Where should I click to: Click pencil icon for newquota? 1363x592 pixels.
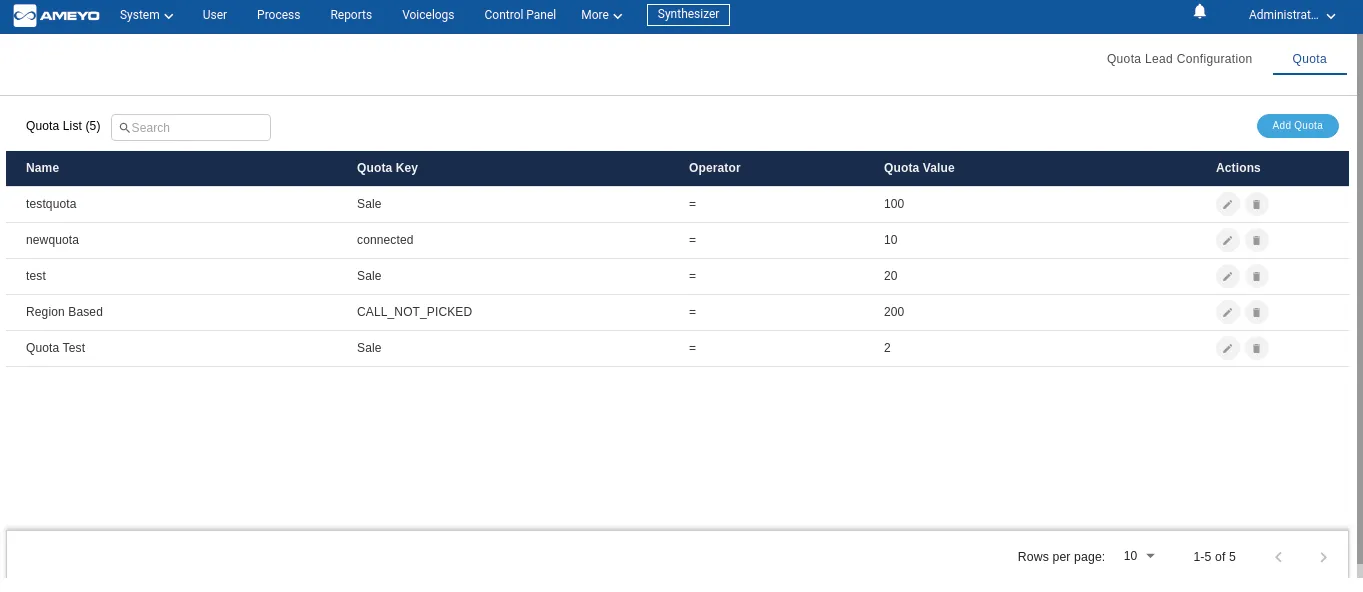(x=1227, y=240)
